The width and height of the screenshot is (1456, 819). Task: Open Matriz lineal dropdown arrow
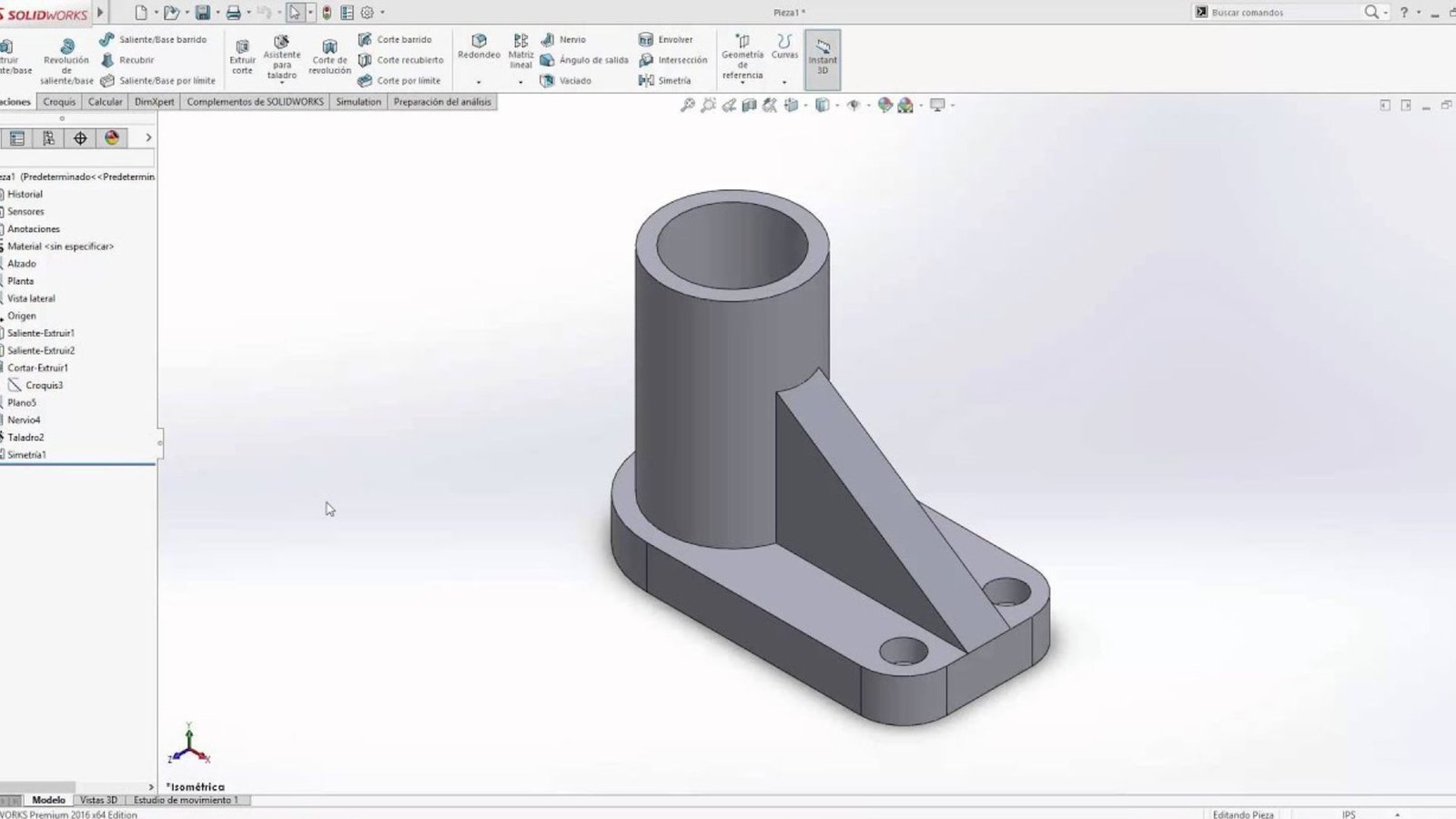point(521,82)
